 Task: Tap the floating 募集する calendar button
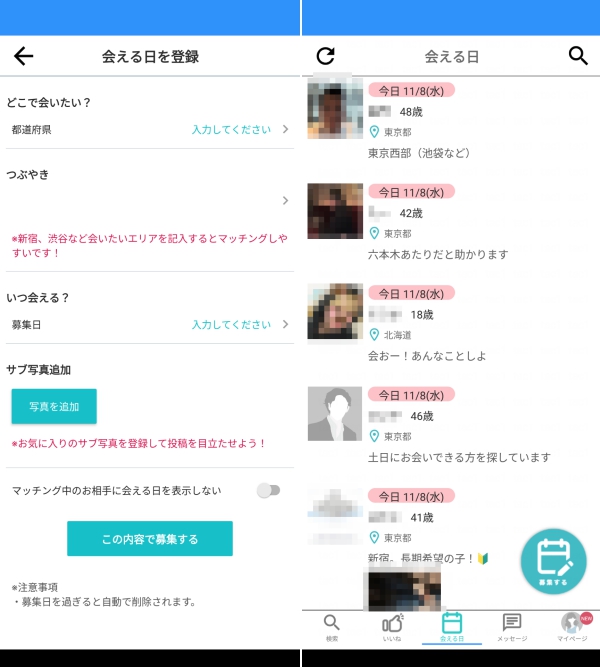[553, 561]
